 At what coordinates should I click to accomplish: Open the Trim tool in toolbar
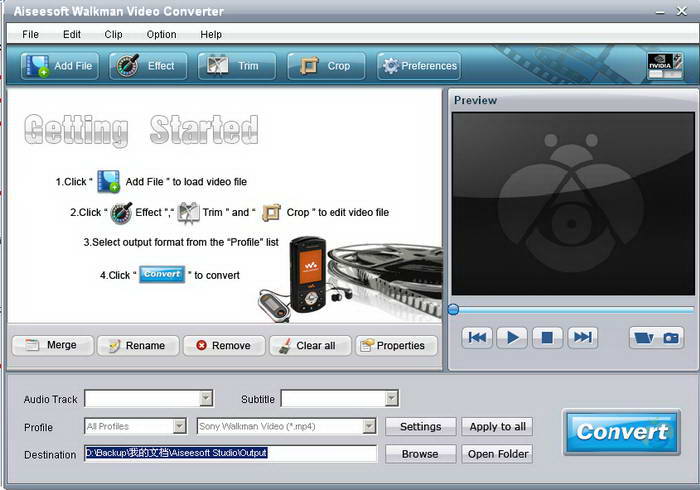237,66
